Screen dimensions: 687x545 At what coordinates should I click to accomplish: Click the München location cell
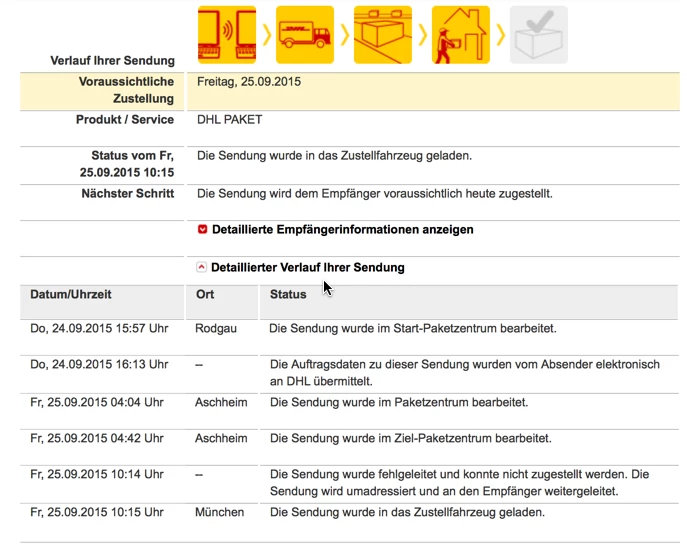point(220,513)
